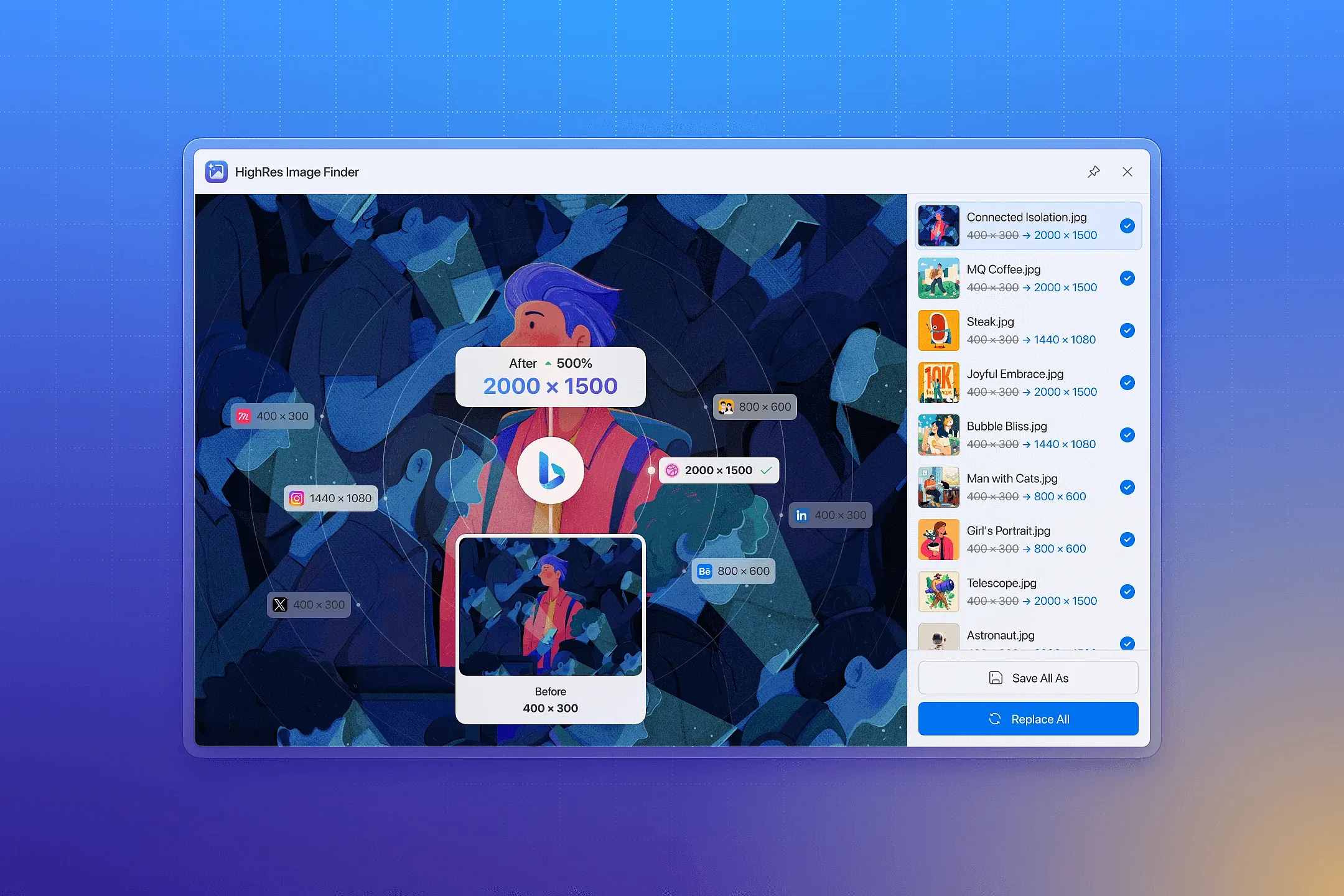1344x896 pixels.
Task: Click the pin window icon
Action: (1093, 172)
